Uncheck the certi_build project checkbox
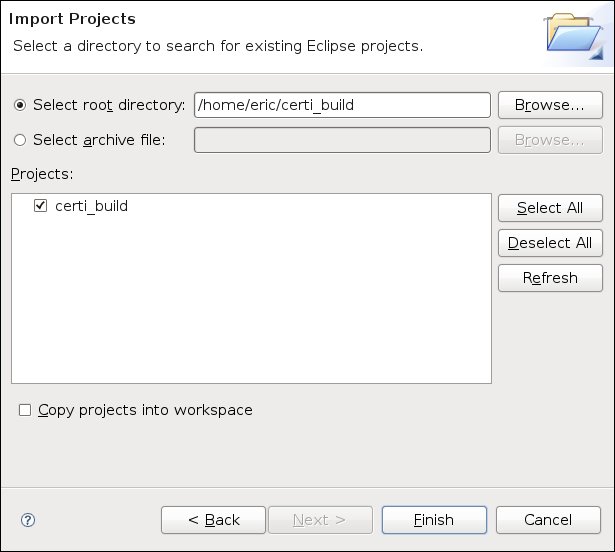 point(41,206)
